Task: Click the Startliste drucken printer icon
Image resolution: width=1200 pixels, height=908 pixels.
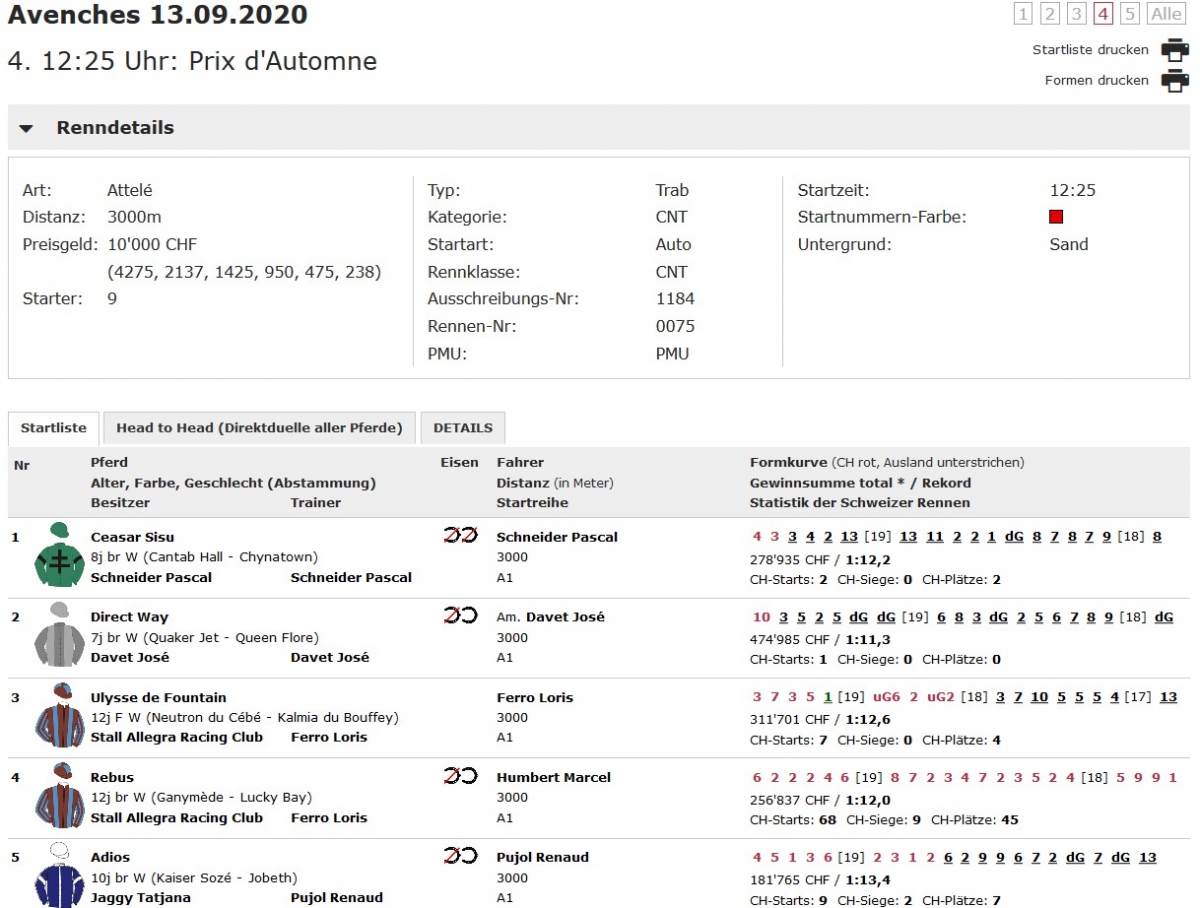Action: coord(1174,50)
